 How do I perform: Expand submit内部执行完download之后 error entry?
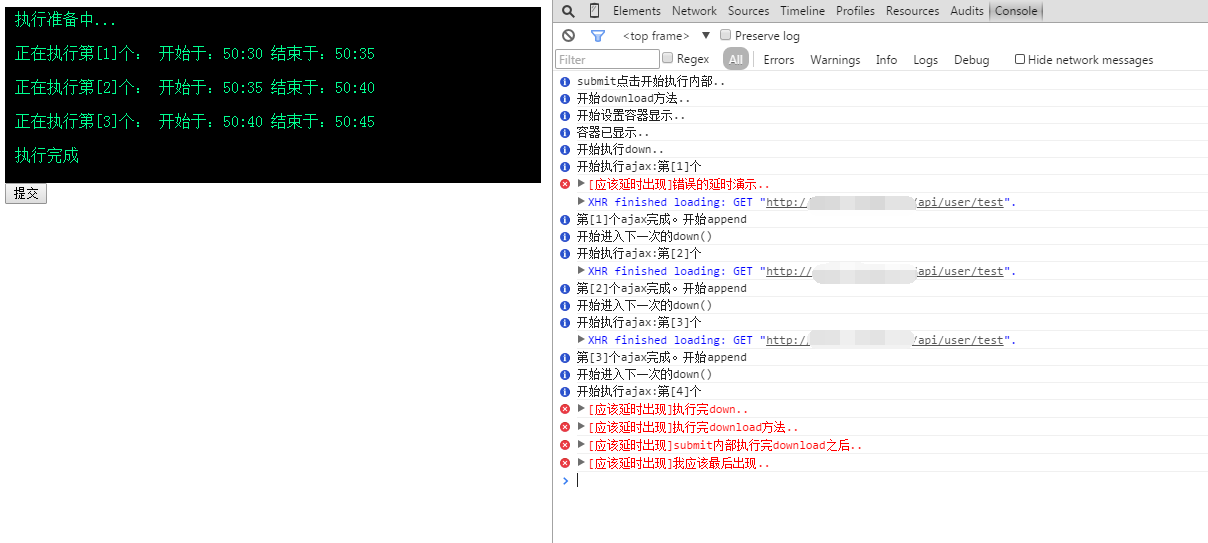point(582,445)
